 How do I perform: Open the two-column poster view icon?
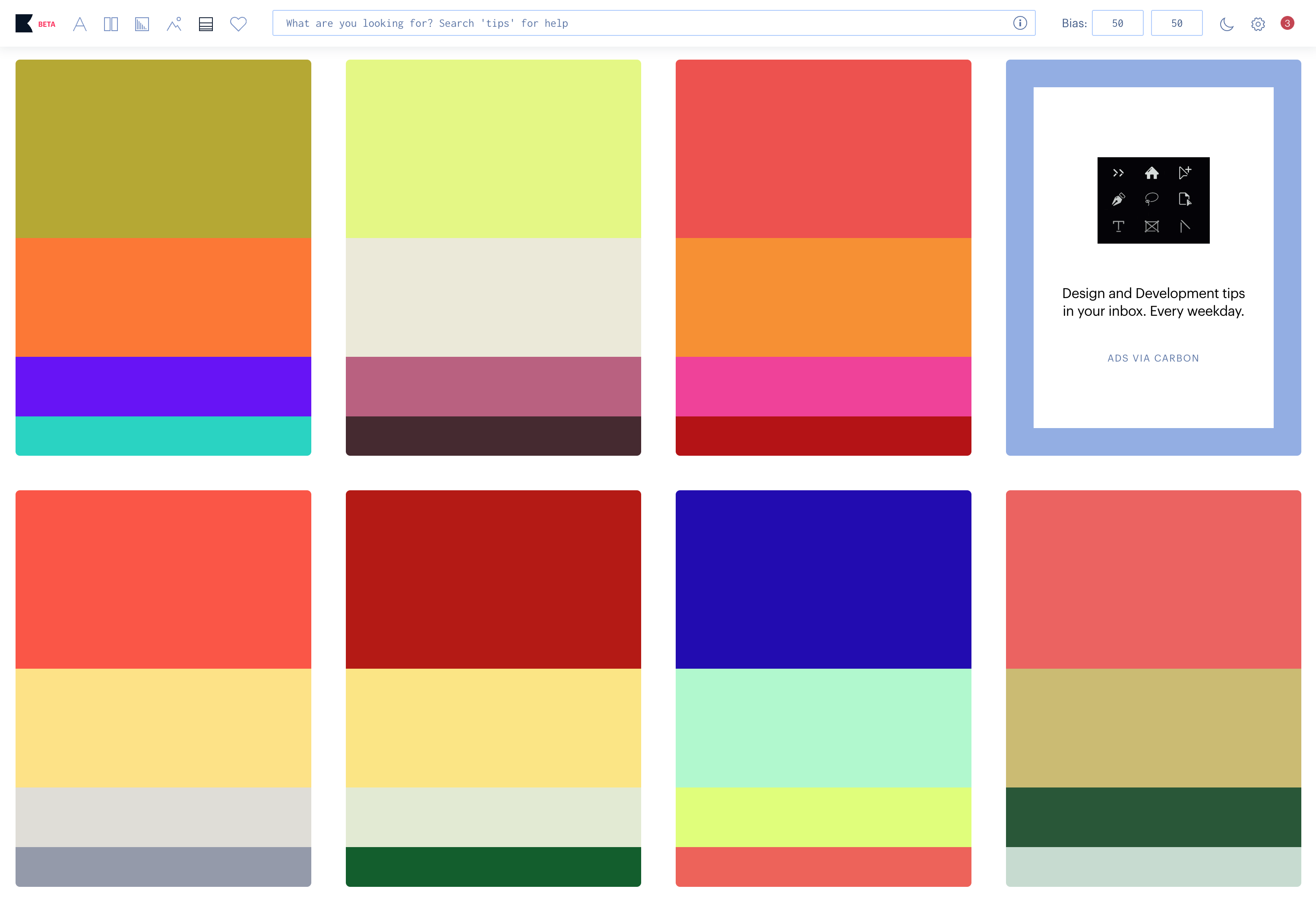[111, 24]
